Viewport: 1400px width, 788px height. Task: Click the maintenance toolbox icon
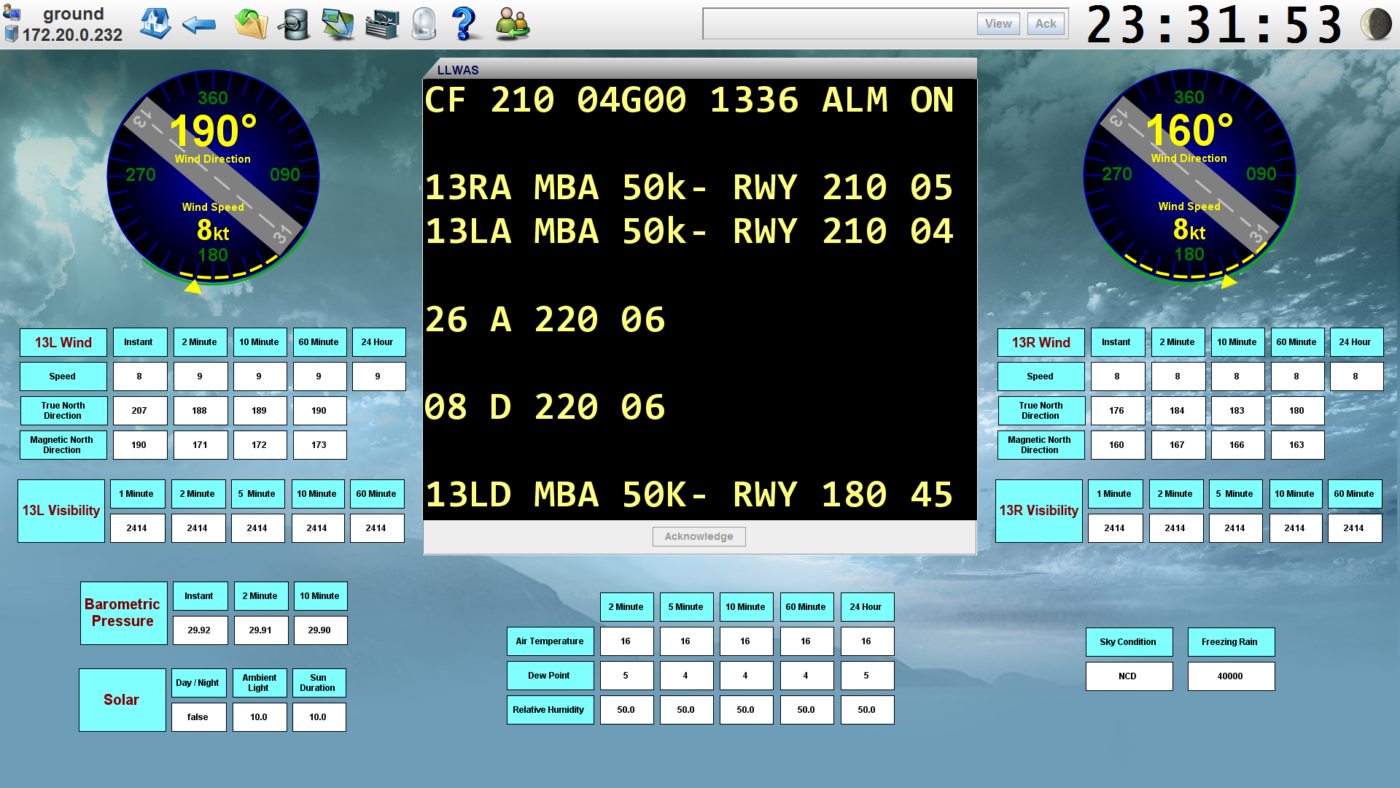(x=381, y=22)
